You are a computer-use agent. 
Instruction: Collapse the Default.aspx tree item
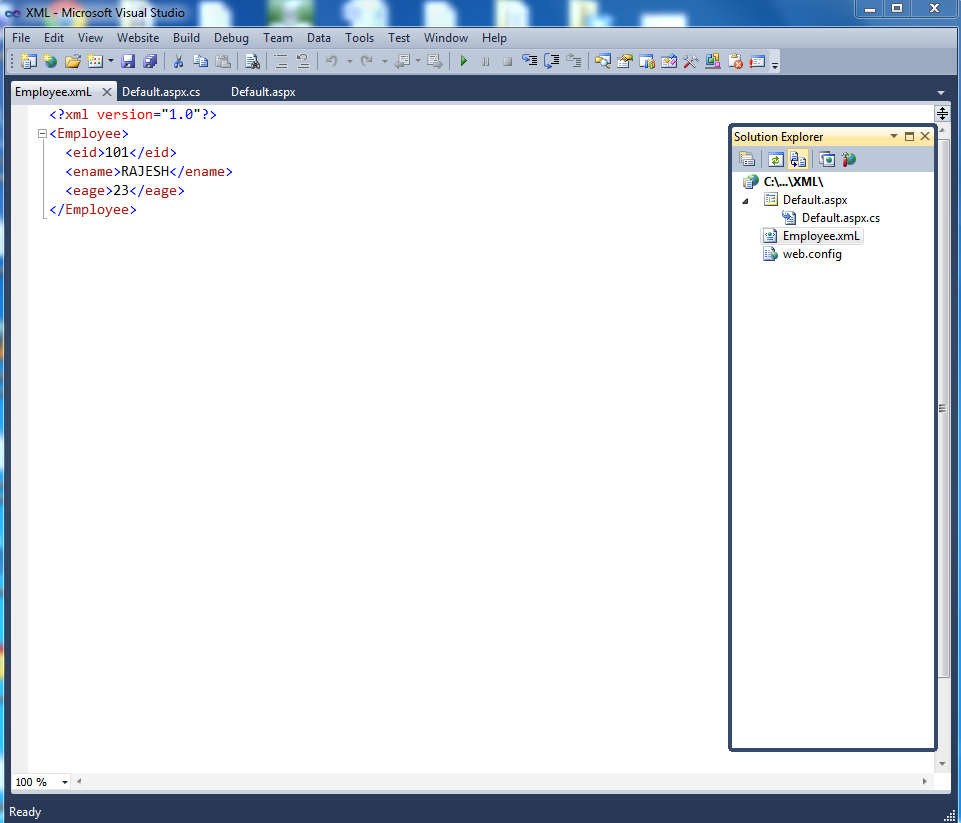(x=743, y=200)
